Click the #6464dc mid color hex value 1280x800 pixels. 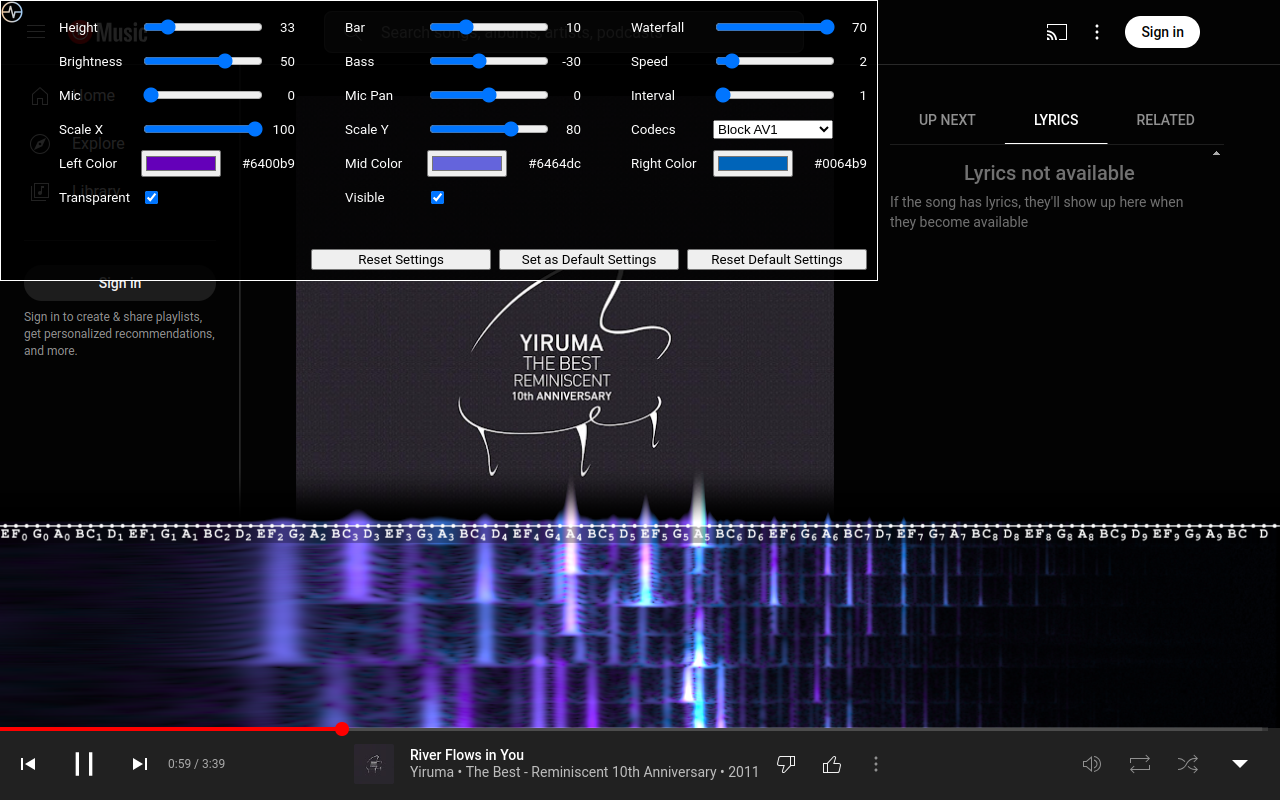pyautogui.click(x=554, y=164)
